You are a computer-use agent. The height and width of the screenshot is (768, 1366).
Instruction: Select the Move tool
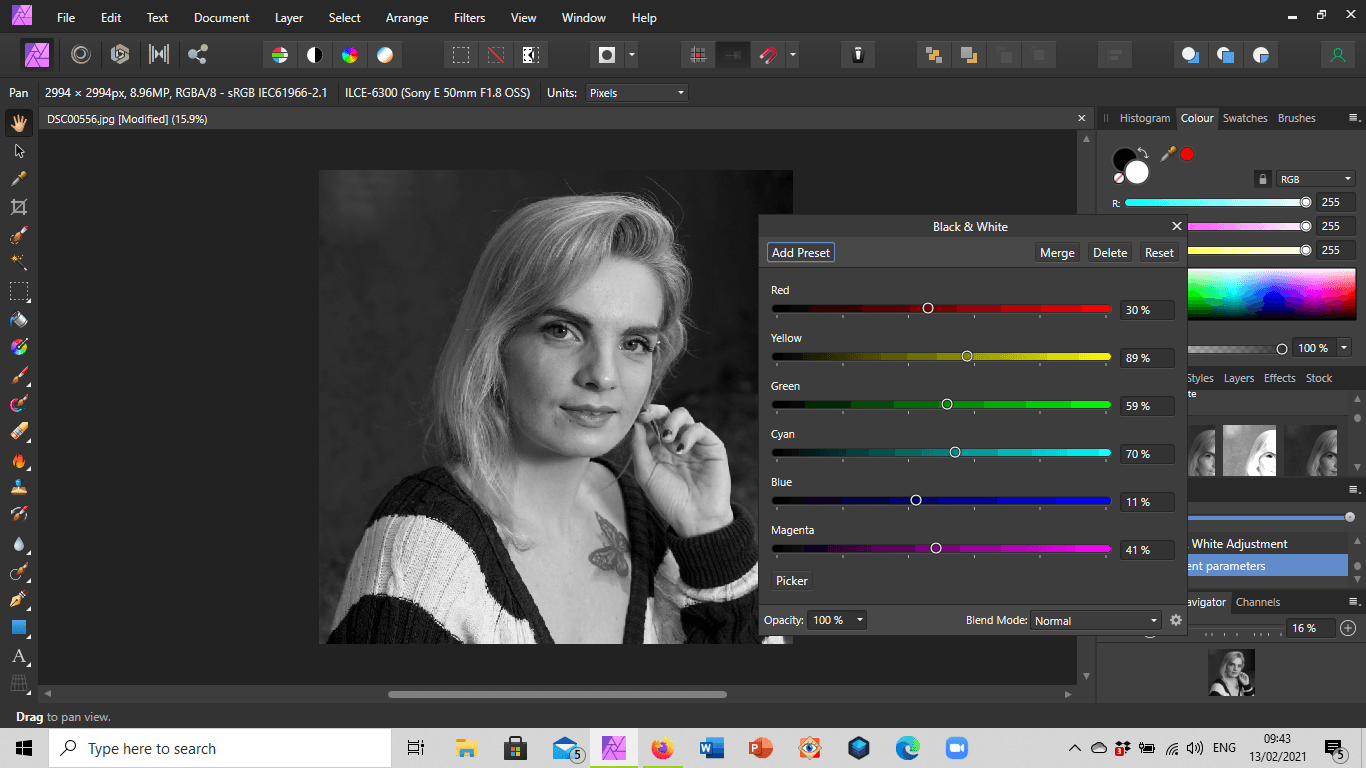tap(18, 150)
